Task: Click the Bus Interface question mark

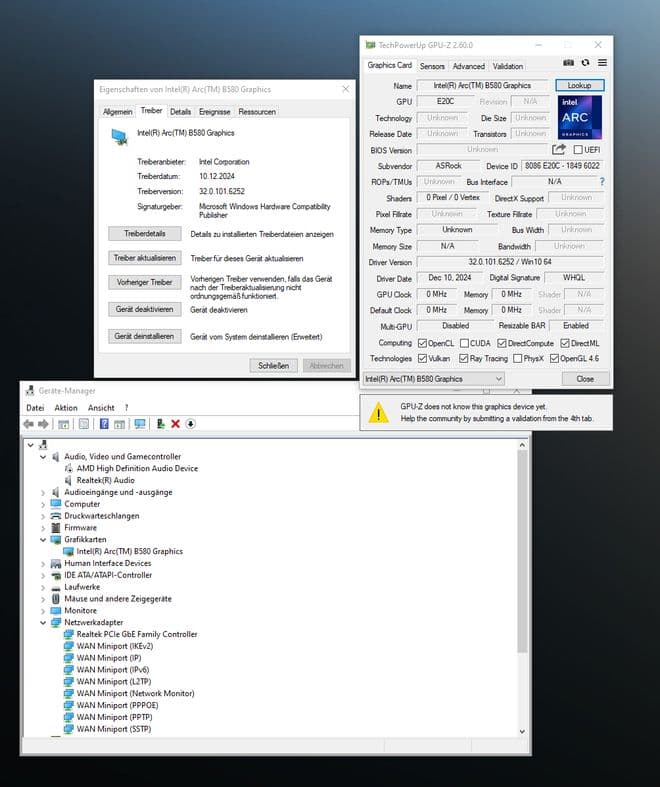Action: 601,182
